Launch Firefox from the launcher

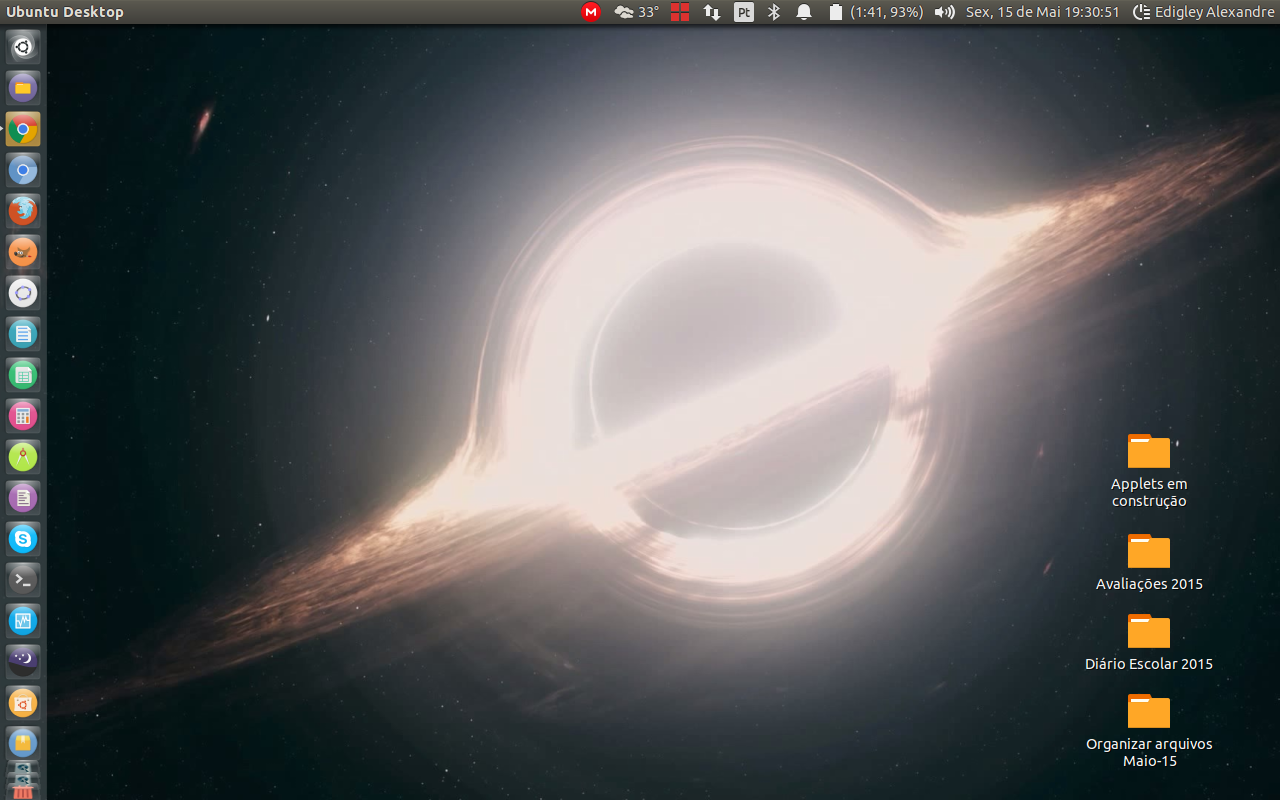pyautogui.click(x=23, y=211)
